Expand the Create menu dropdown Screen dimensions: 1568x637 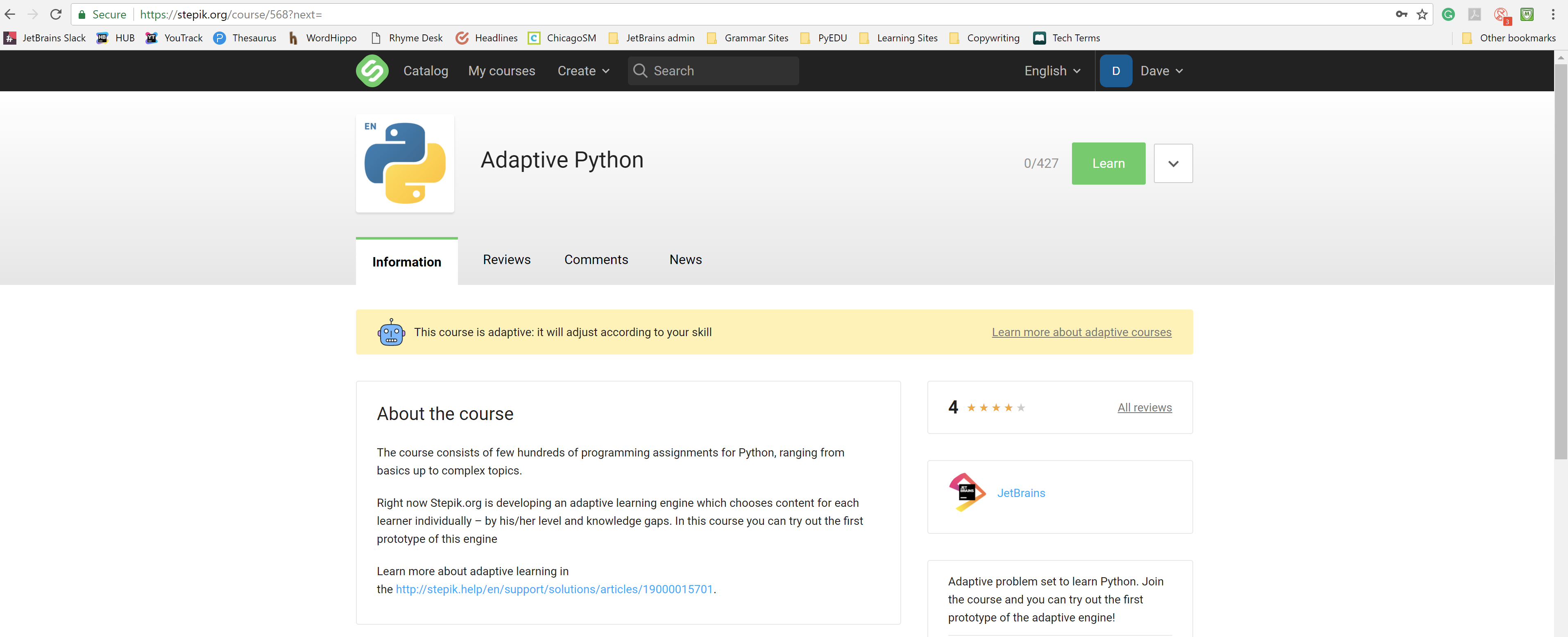tap(583, 70)
